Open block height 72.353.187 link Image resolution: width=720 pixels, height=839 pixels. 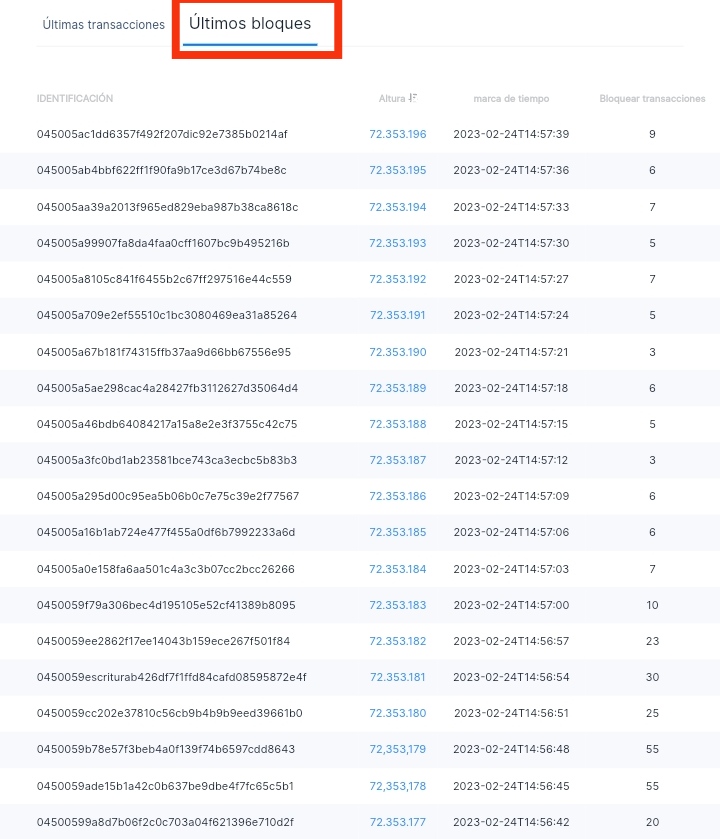(397, 460)
